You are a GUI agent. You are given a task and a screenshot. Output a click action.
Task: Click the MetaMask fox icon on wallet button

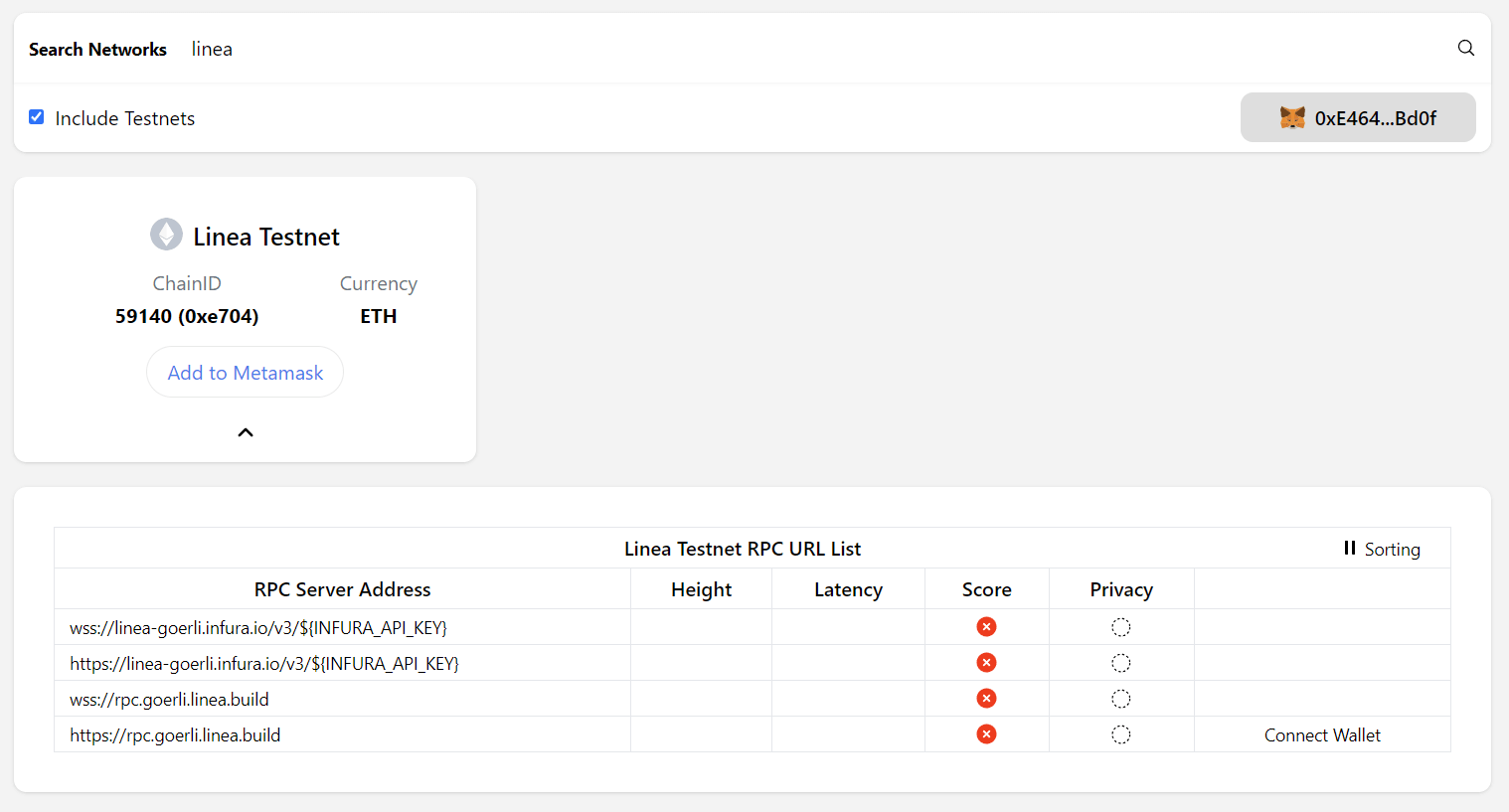pyautogui.click(x=1293, y=116)
